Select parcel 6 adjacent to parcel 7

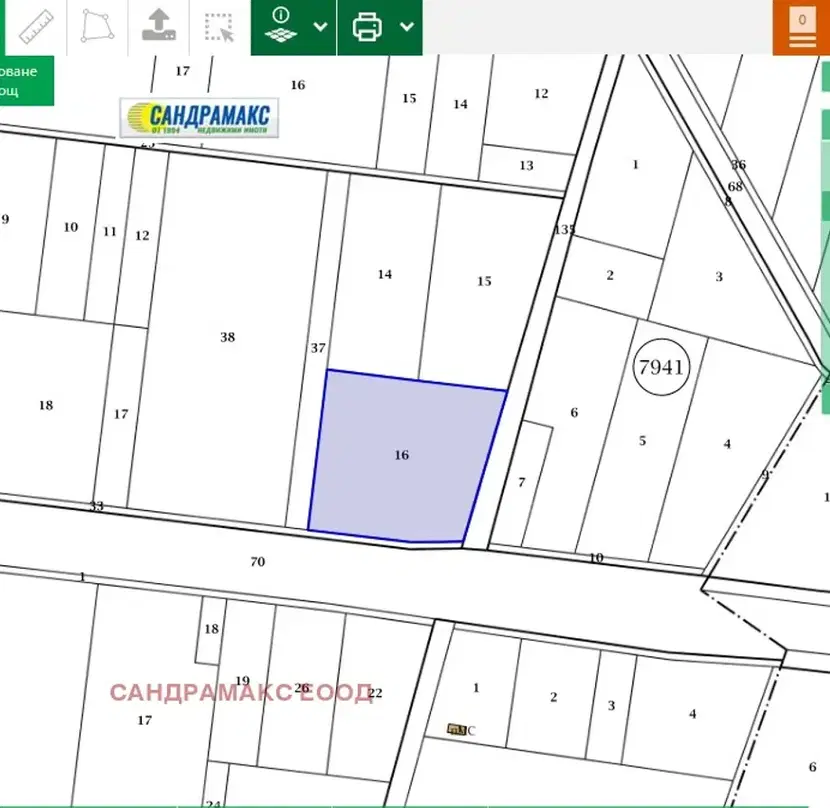click(x=574, y=412)
